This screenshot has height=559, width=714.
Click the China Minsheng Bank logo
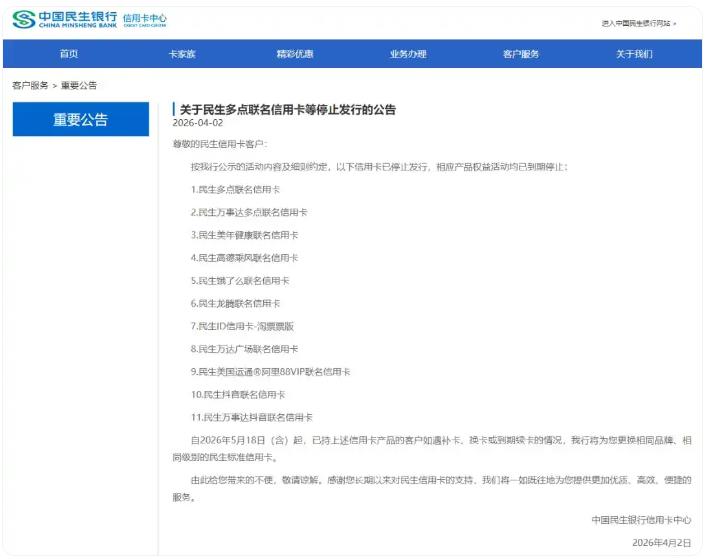click(65, 20)
